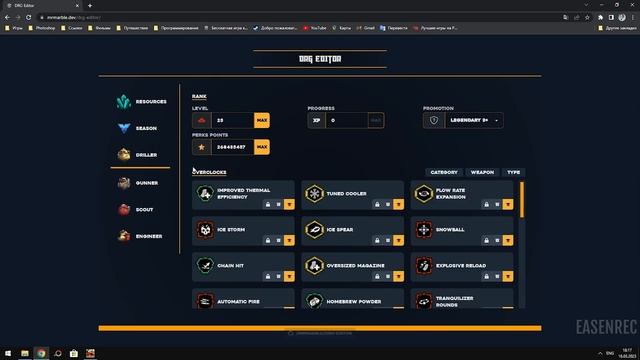This screenshot has height=360, width=640.
Task: Click orange arrow button on Explosive Reload
Action: pos(508,276)
